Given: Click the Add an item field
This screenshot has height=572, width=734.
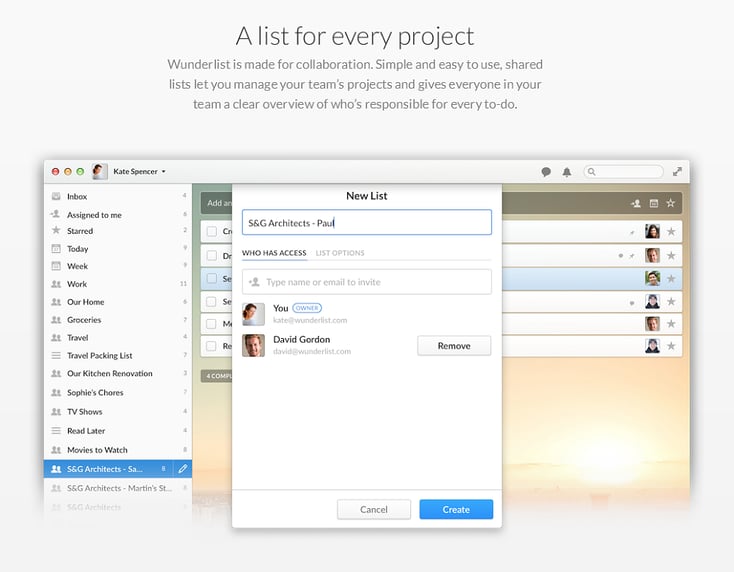Looking at the screenshot, I should point(217,203).
